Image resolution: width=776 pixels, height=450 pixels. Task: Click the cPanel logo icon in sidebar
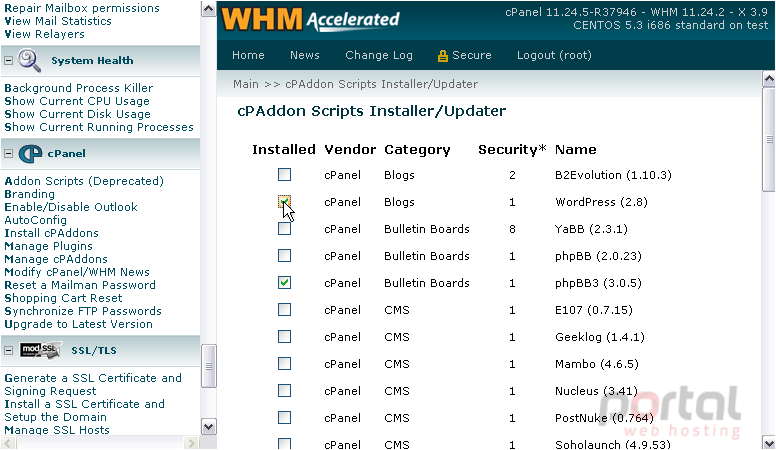tap(30, 153)
